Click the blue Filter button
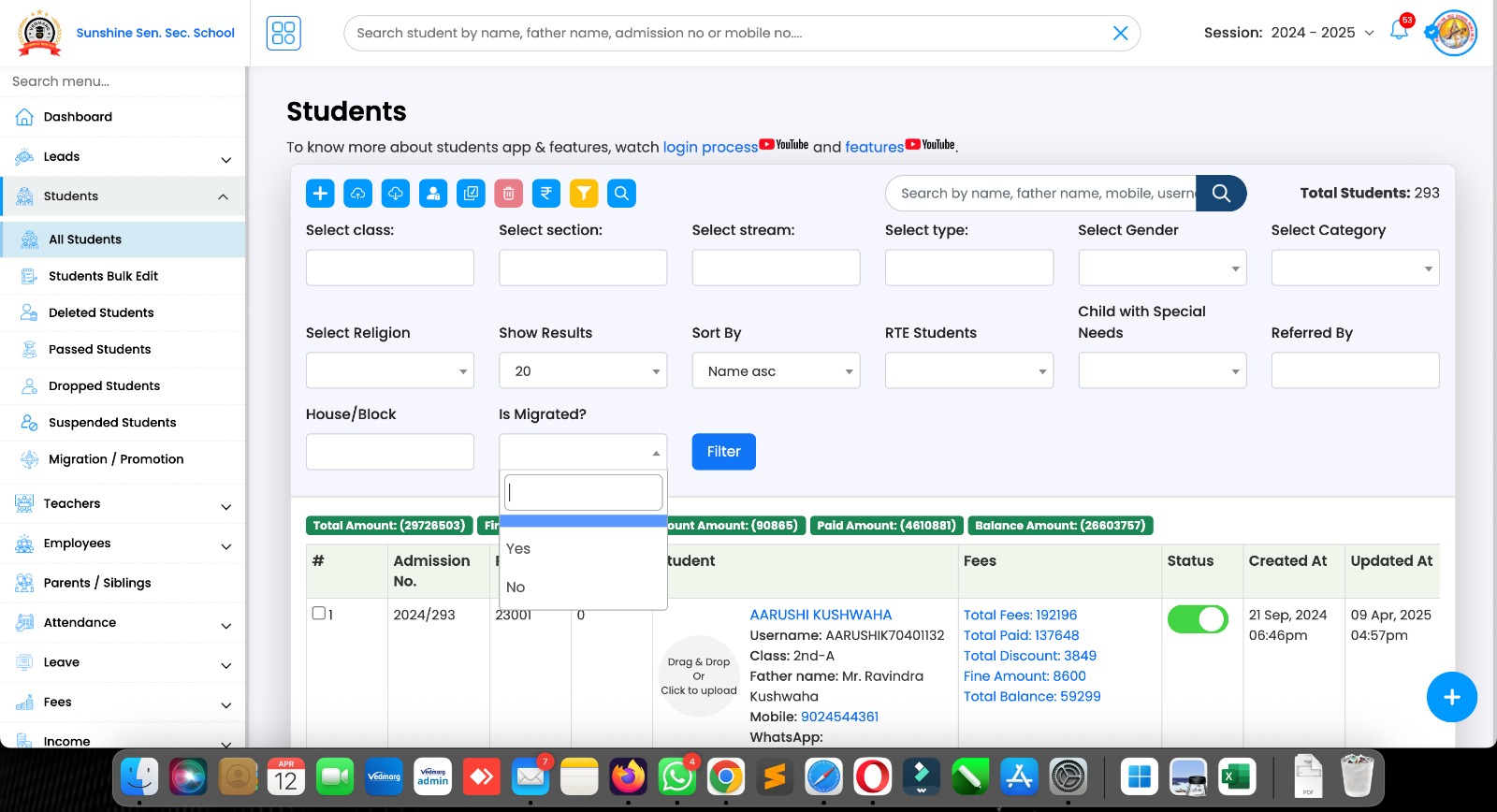Image resolution: width=1497 pixels, height=812 pixels. (x=724, y=452)
